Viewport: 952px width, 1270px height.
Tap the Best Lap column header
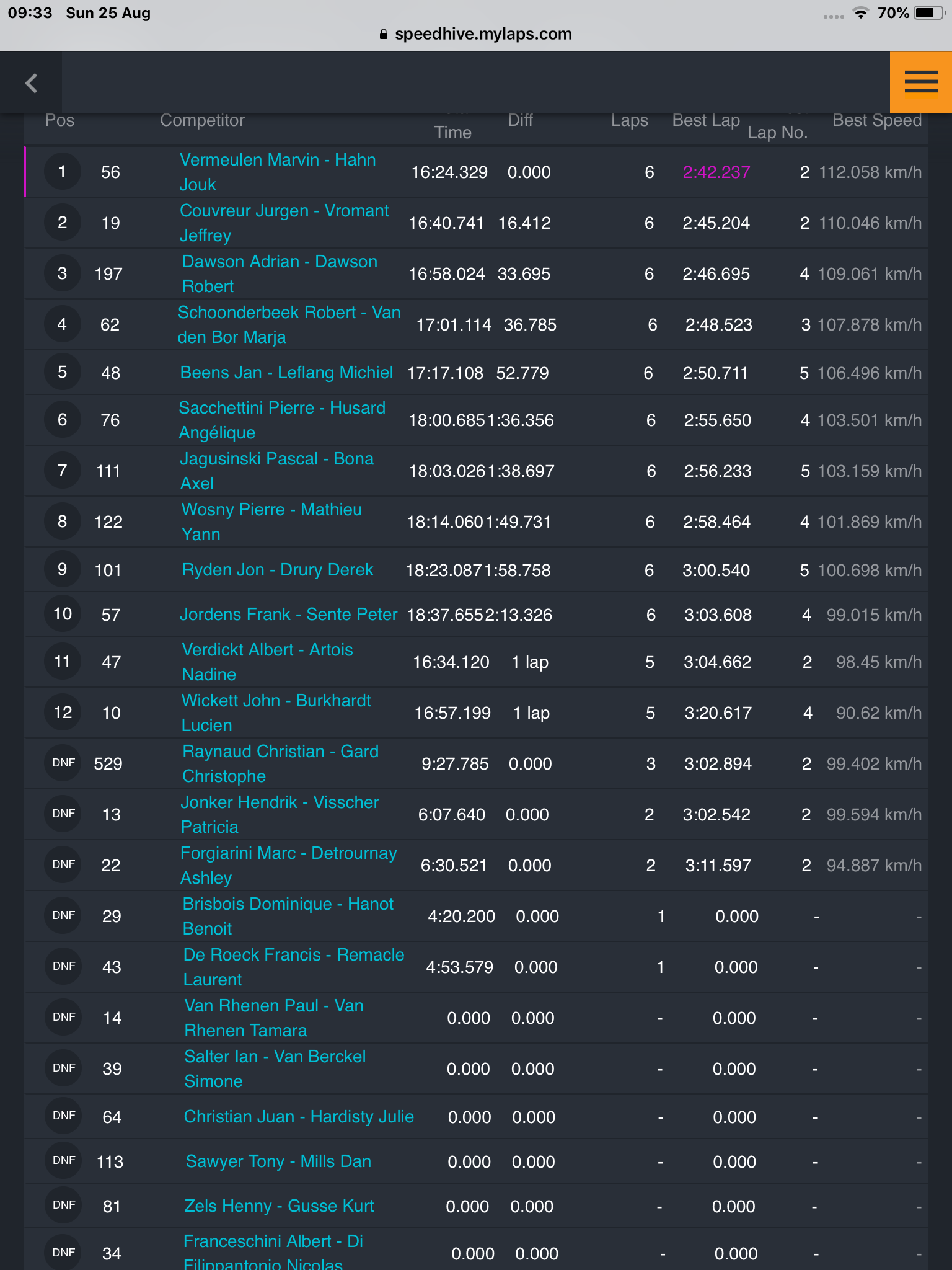tap(706, 120)
